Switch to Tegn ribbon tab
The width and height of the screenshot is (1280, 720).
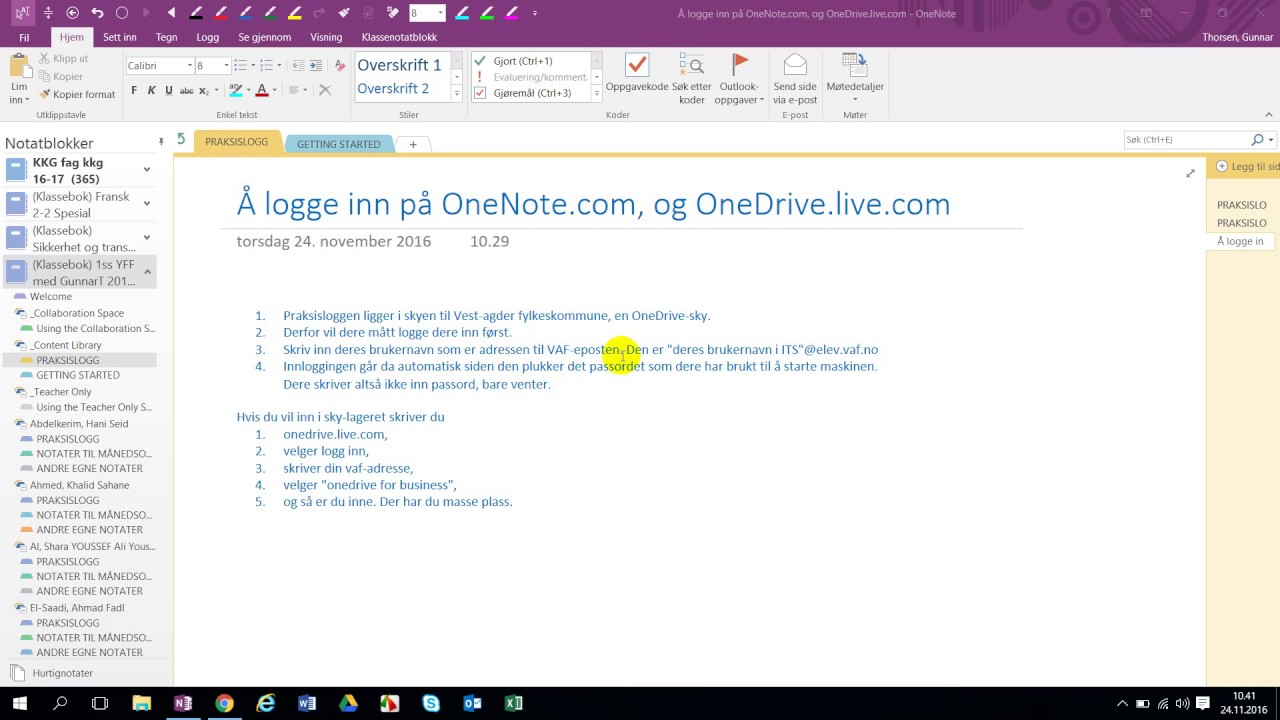tap(166, 37)
